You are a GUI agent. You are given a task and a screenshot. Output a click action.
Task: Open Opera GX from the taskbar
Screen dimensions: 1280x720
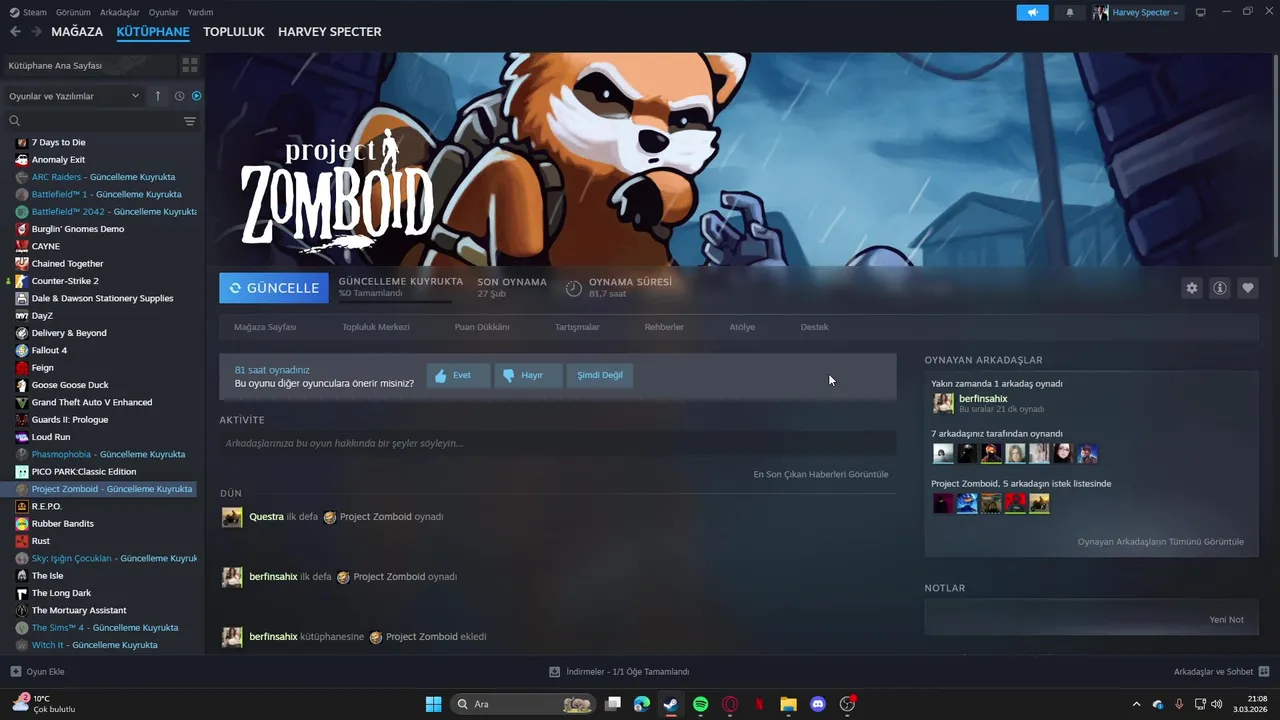pos(730,704)
